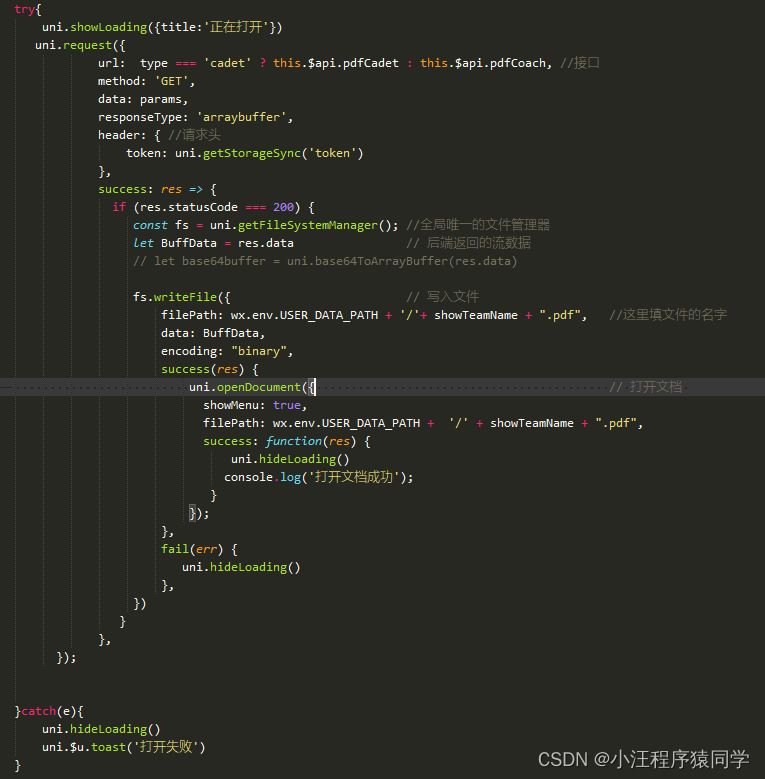Click the '//请求头' comment
The height and width of the screenshot is (779, 765).
[194, 135]
